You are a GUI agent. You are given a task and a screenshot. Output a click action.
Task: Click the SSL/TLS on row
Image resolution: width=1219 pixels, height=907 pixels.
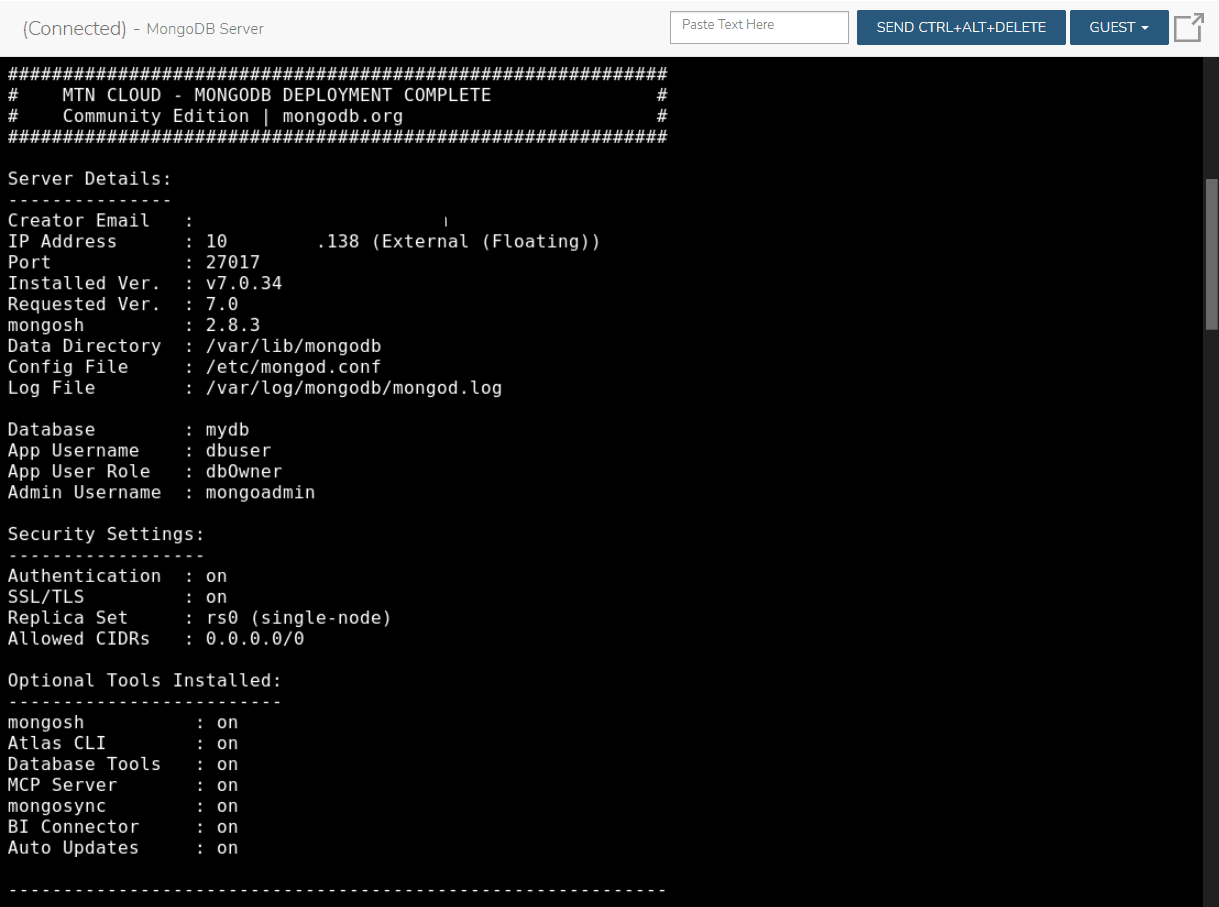click(118, 598)
